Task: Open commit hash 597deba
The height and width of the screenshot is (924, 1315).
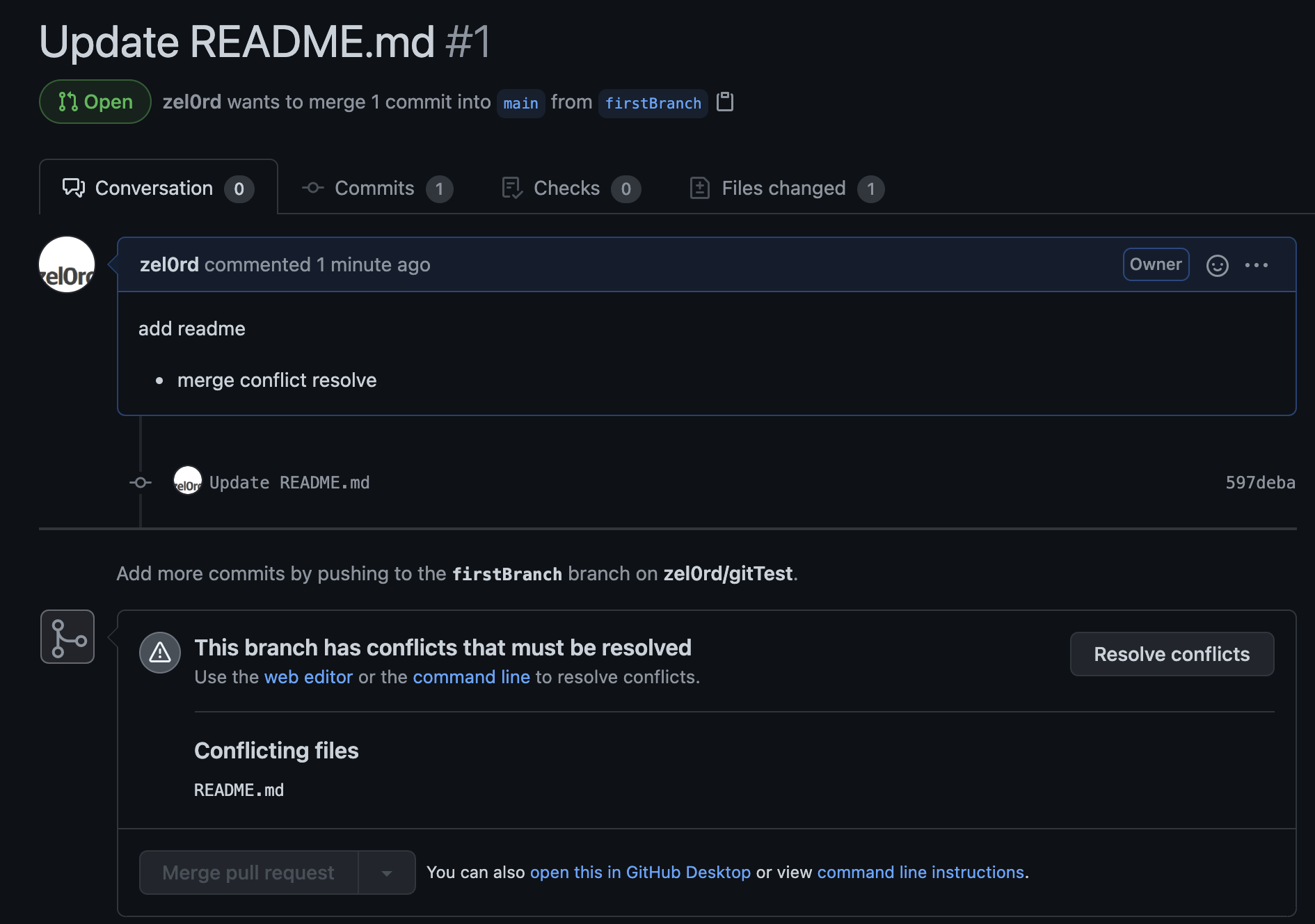Action: pos(1260,482)
